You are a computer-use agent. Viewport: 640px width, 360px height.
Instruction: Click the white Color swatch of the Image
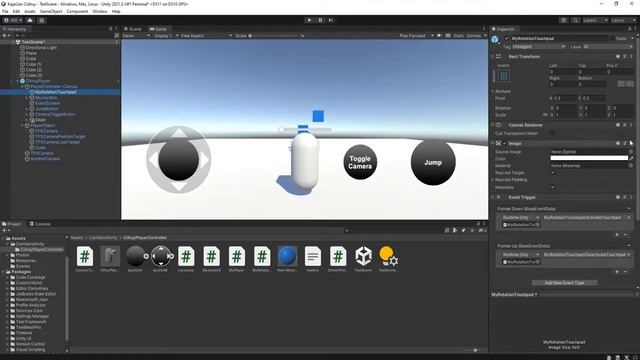tap(589, 158)
